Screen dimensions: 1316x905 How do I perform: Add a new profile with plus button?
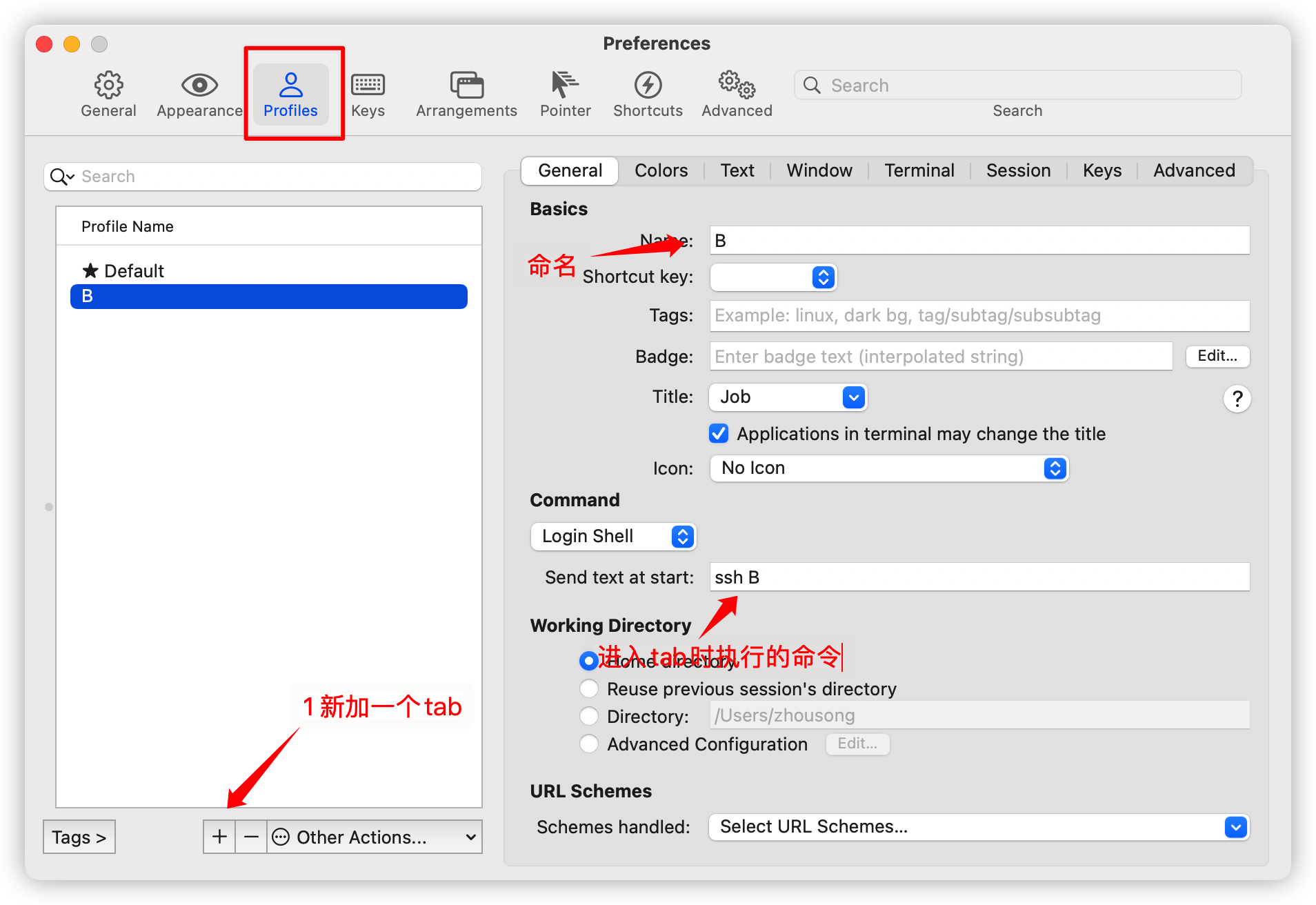pos(219,837)
